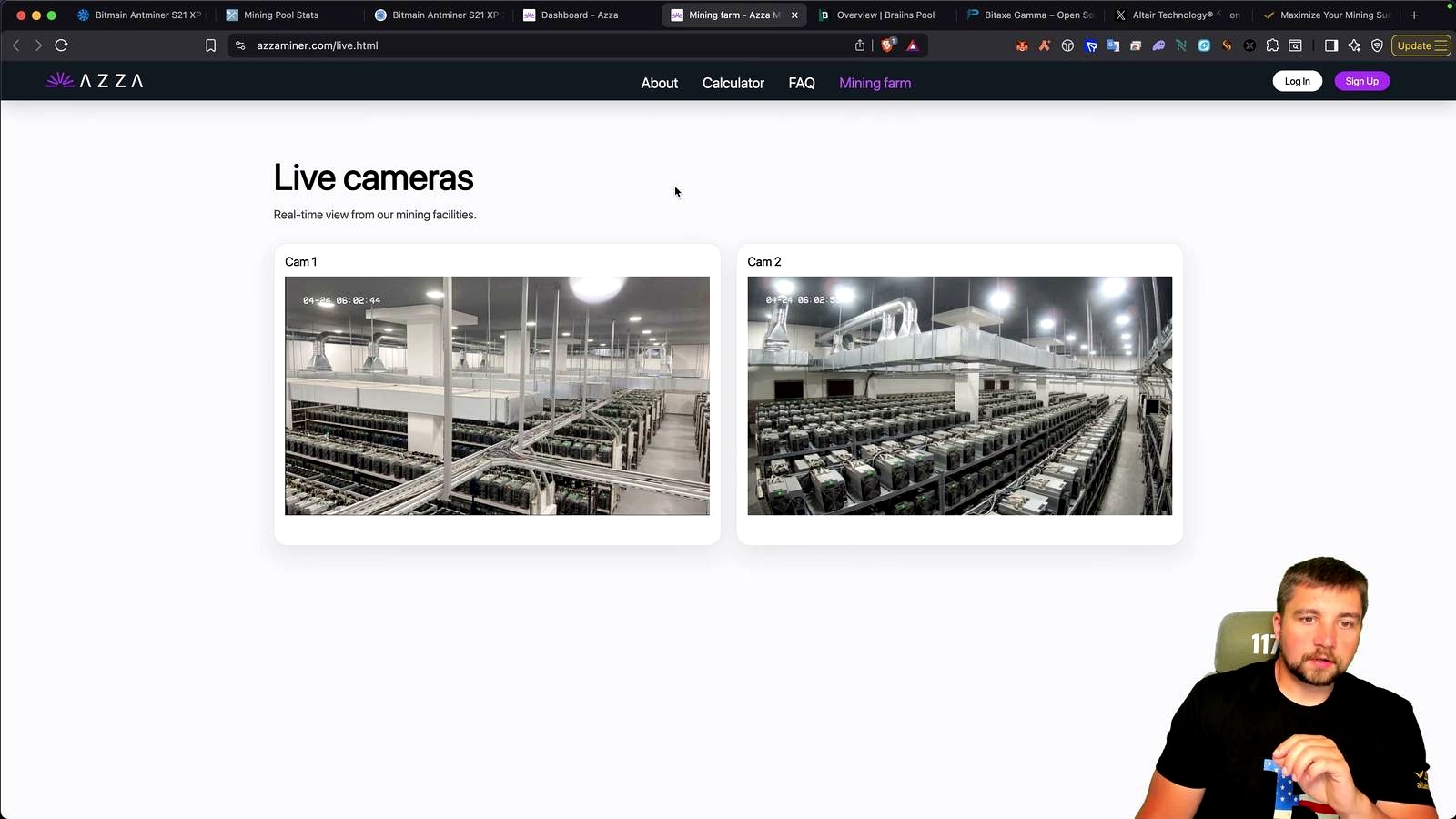Viewport: 1456px width, 819px height.
Task: Click the purple Sign Up button
Action: tap(1361, 81)
